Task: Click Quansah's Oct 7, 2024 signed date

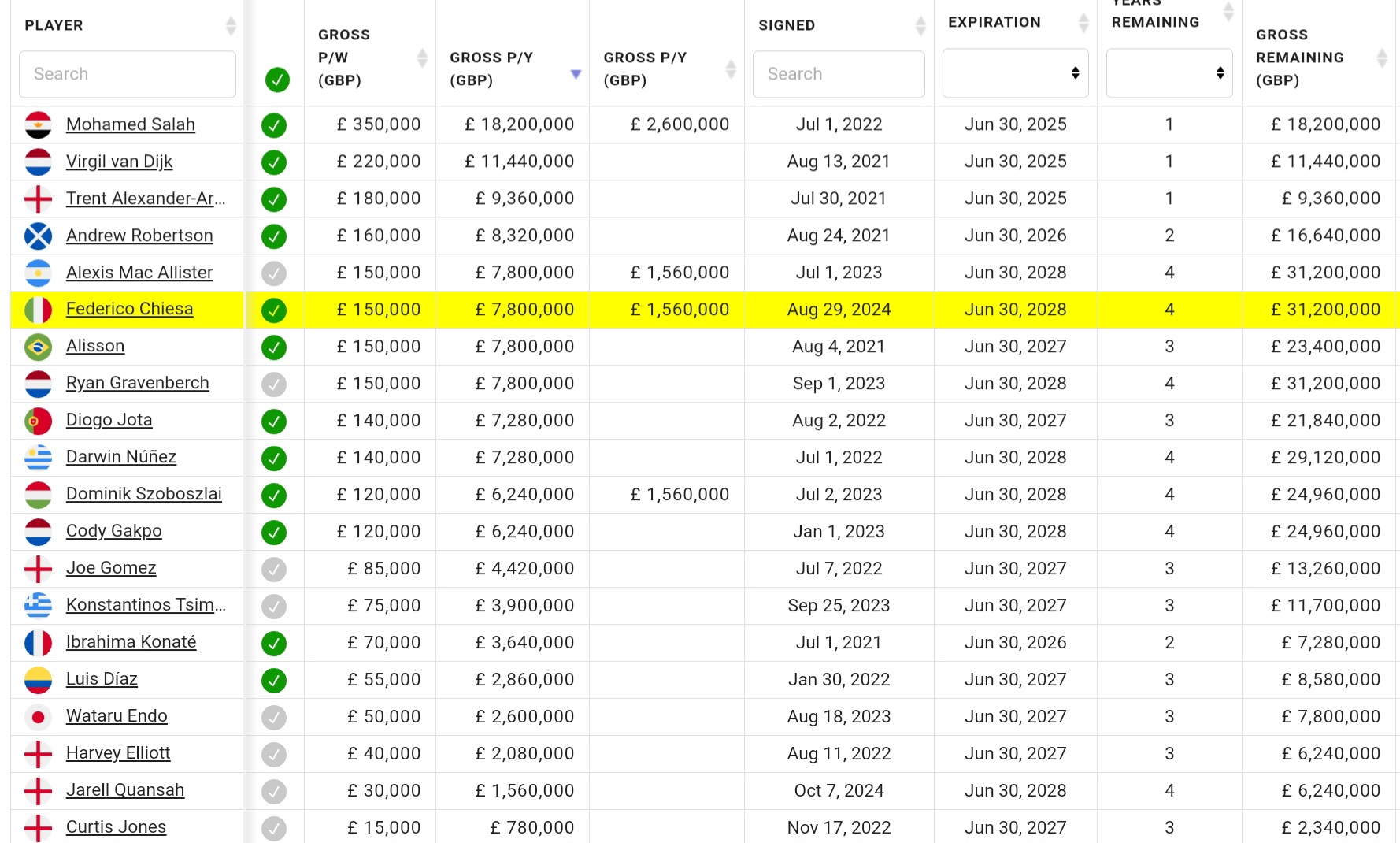Action: (839, 791)
